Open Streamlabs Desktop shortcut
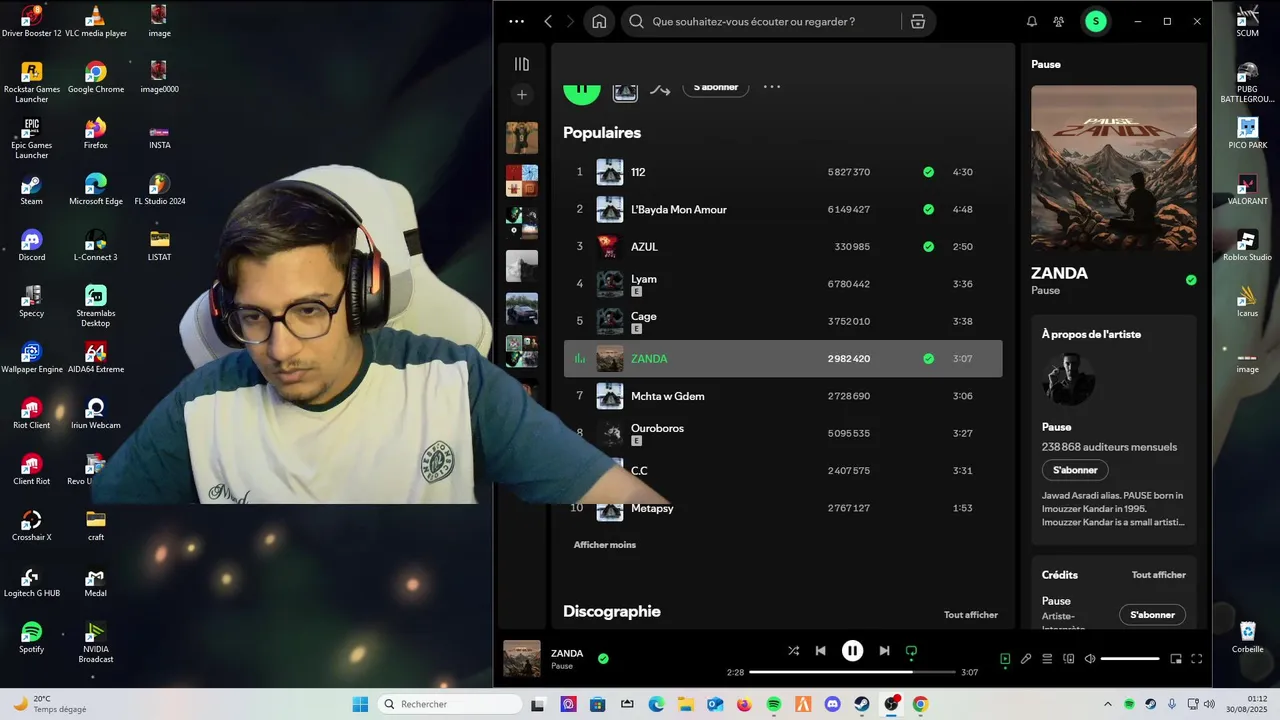Screen dimensions: 1280x720 (95, 306)
